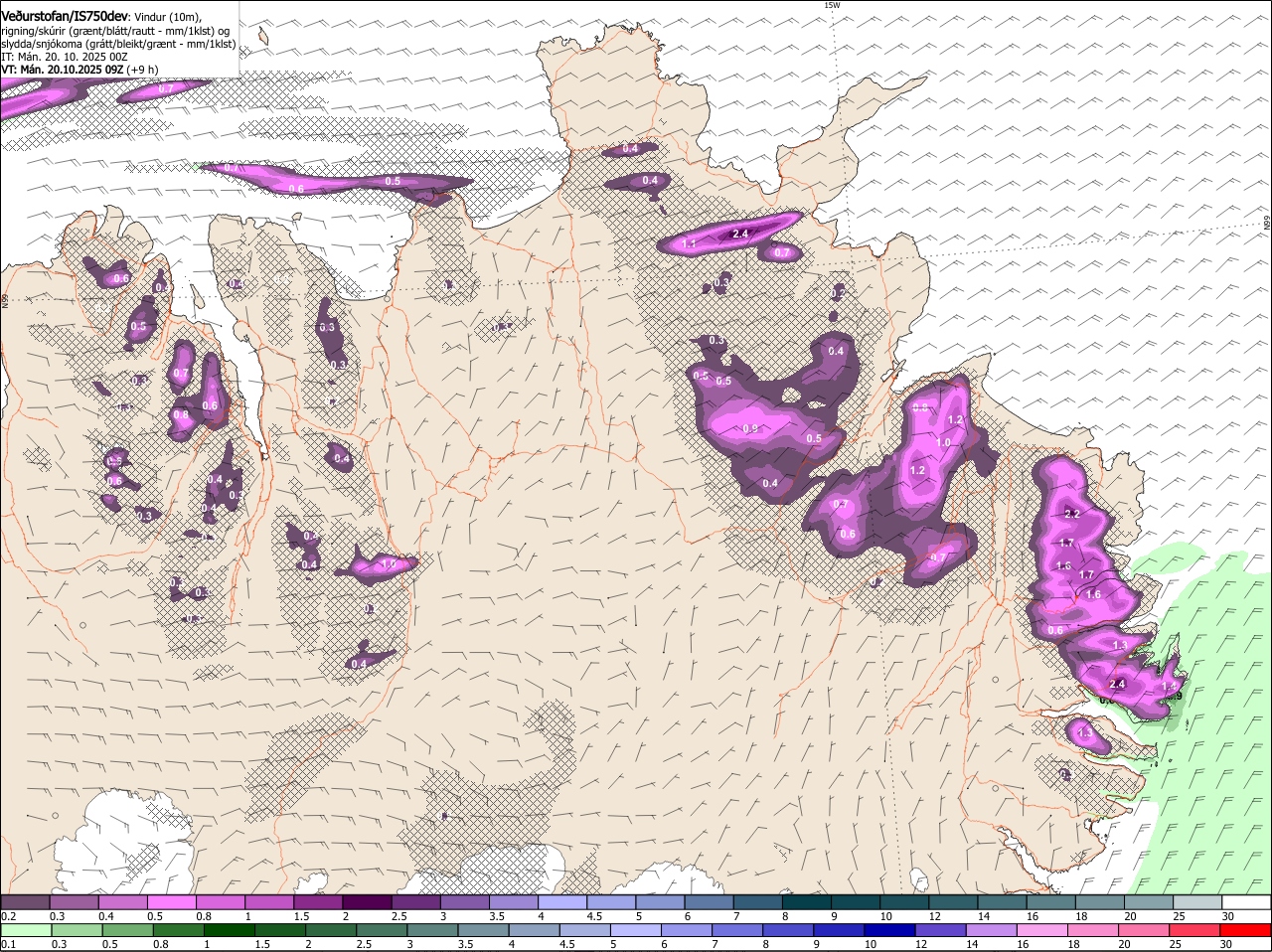Click the 15W longitude label
This screenshot has height=952, width=1272.
(832, 5)
